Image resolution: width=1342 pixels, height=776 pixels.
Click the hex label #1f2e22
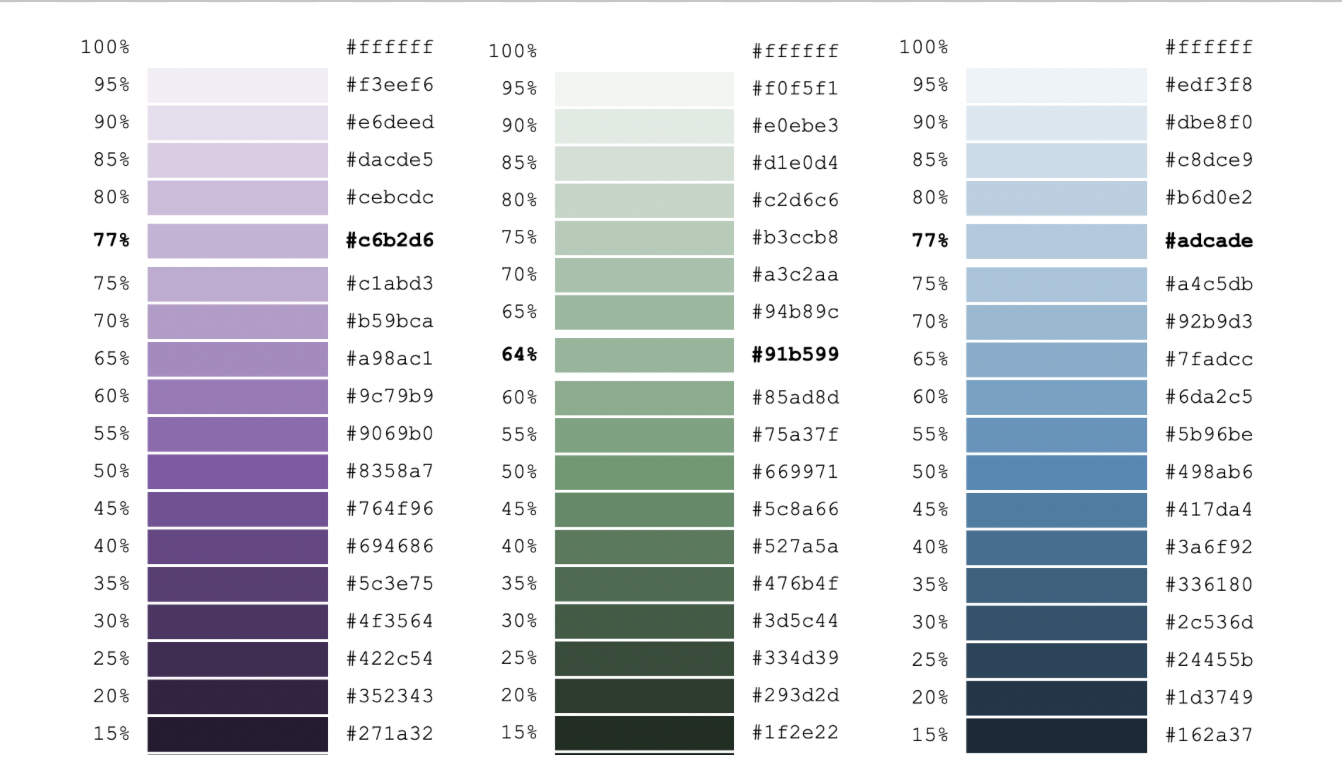click(796, 733)
